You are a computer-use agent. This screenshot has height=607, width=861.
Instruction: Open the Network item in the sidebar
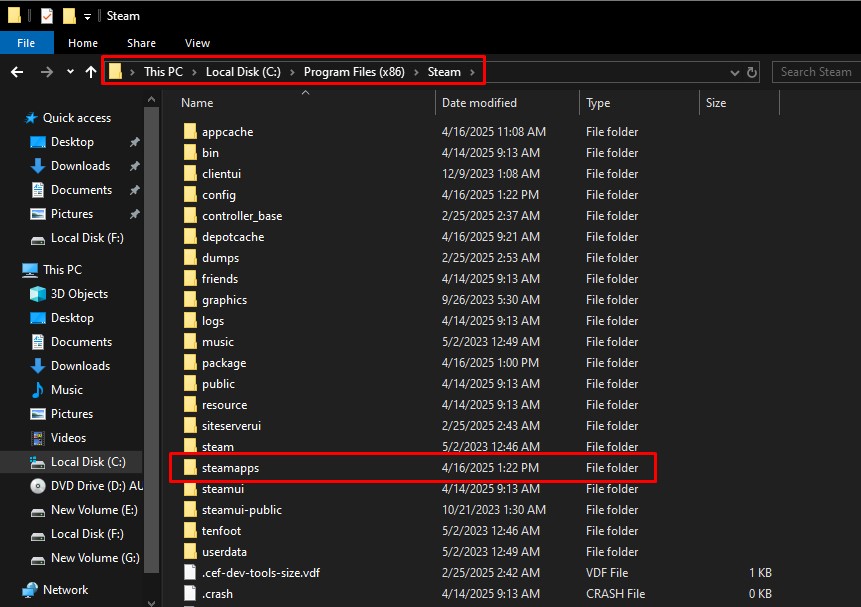66,589
